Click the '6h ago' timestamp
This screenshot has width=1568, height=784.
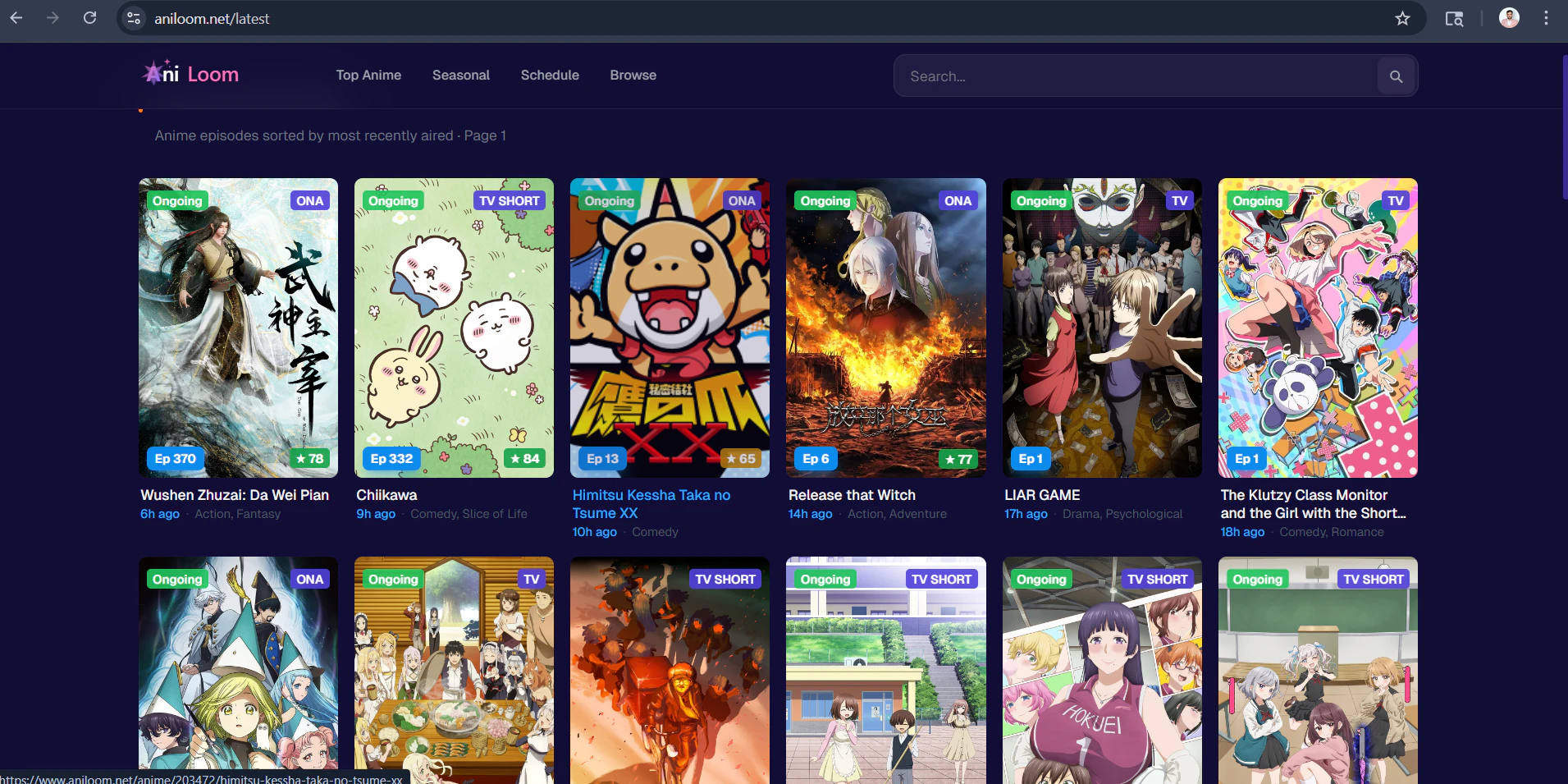(160, 514)
